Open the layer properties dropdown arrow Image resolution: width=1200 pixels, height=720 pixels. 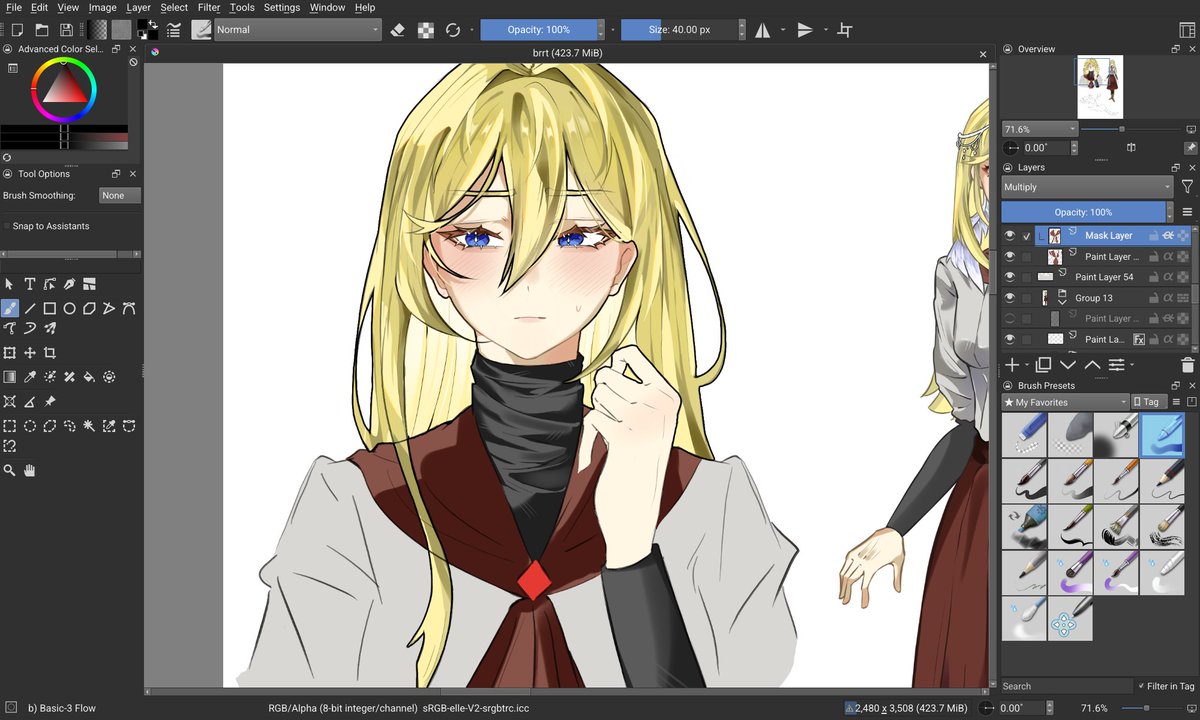tap(1133, 366)
